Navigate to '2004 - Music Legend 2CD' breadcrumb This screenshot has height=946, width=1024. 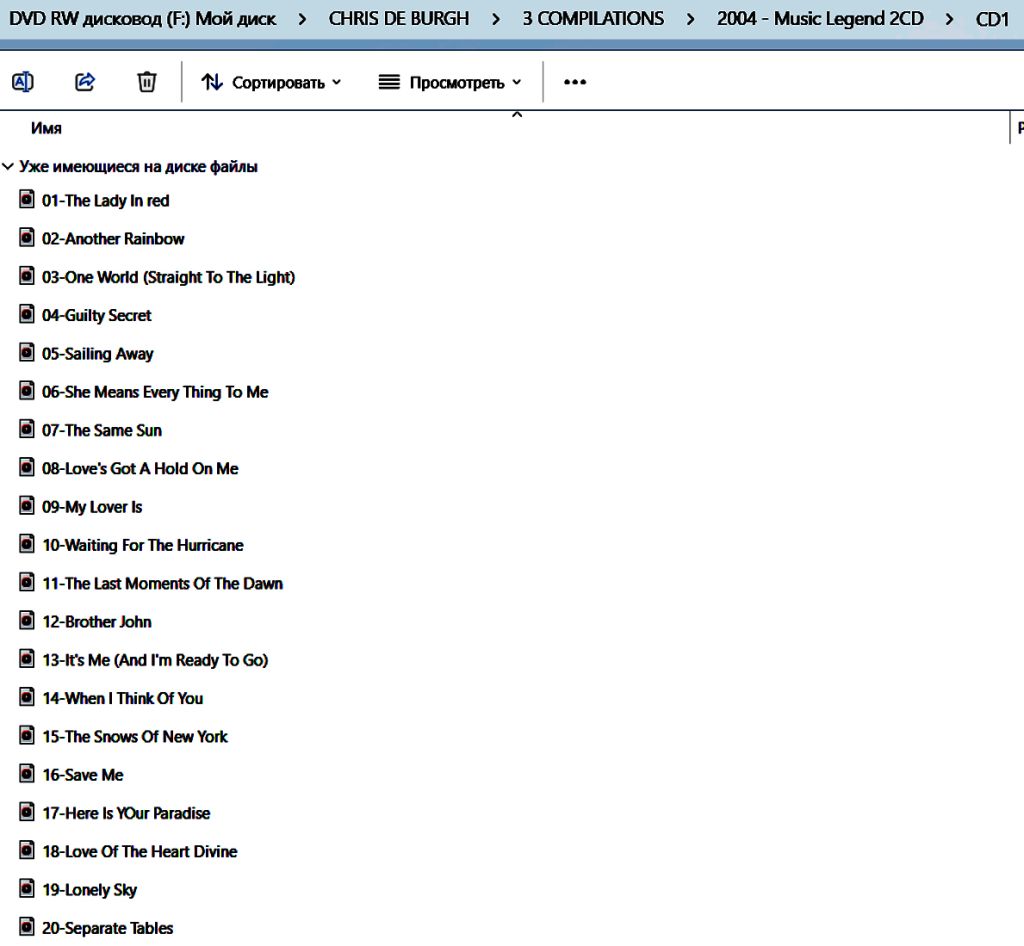pyautogui.click(x=820, y=19)
